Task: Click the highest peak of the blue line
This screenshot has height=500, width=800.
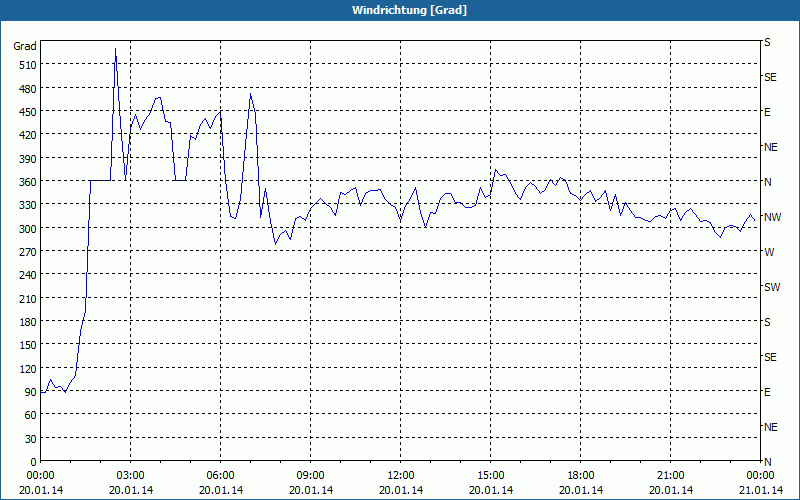Action: coord(116,49)
